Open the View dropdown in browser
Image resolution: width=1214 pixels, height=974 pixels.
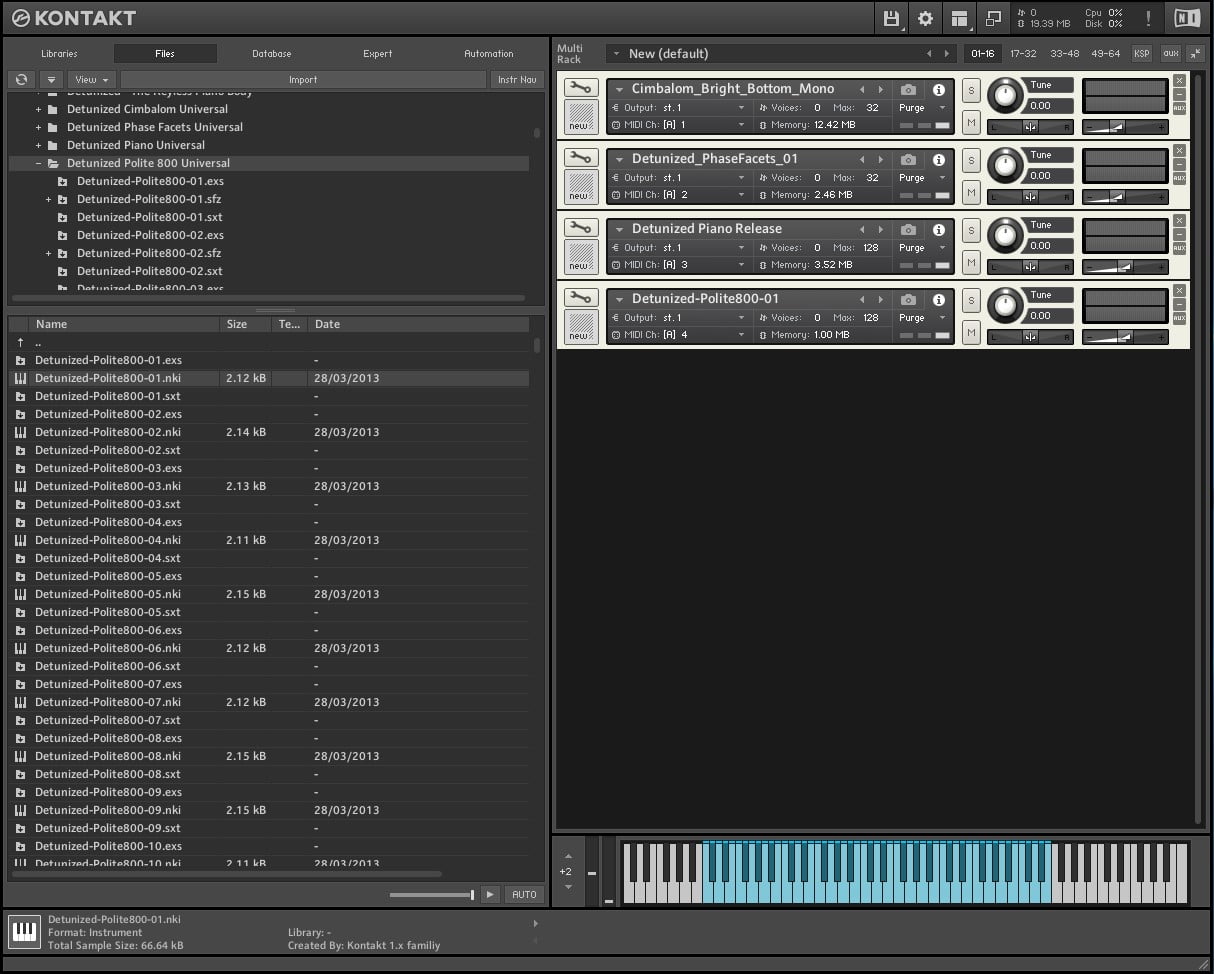point(92,80)
